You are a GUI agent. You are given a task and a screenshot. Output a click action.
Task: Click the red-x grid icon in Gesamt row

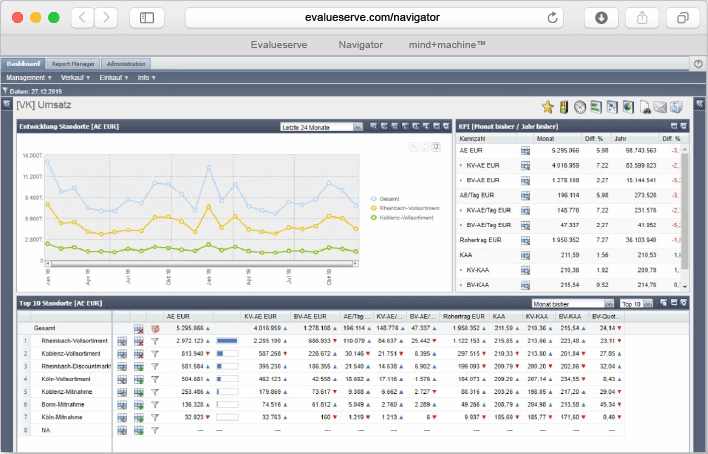click(x=139, y=329)
